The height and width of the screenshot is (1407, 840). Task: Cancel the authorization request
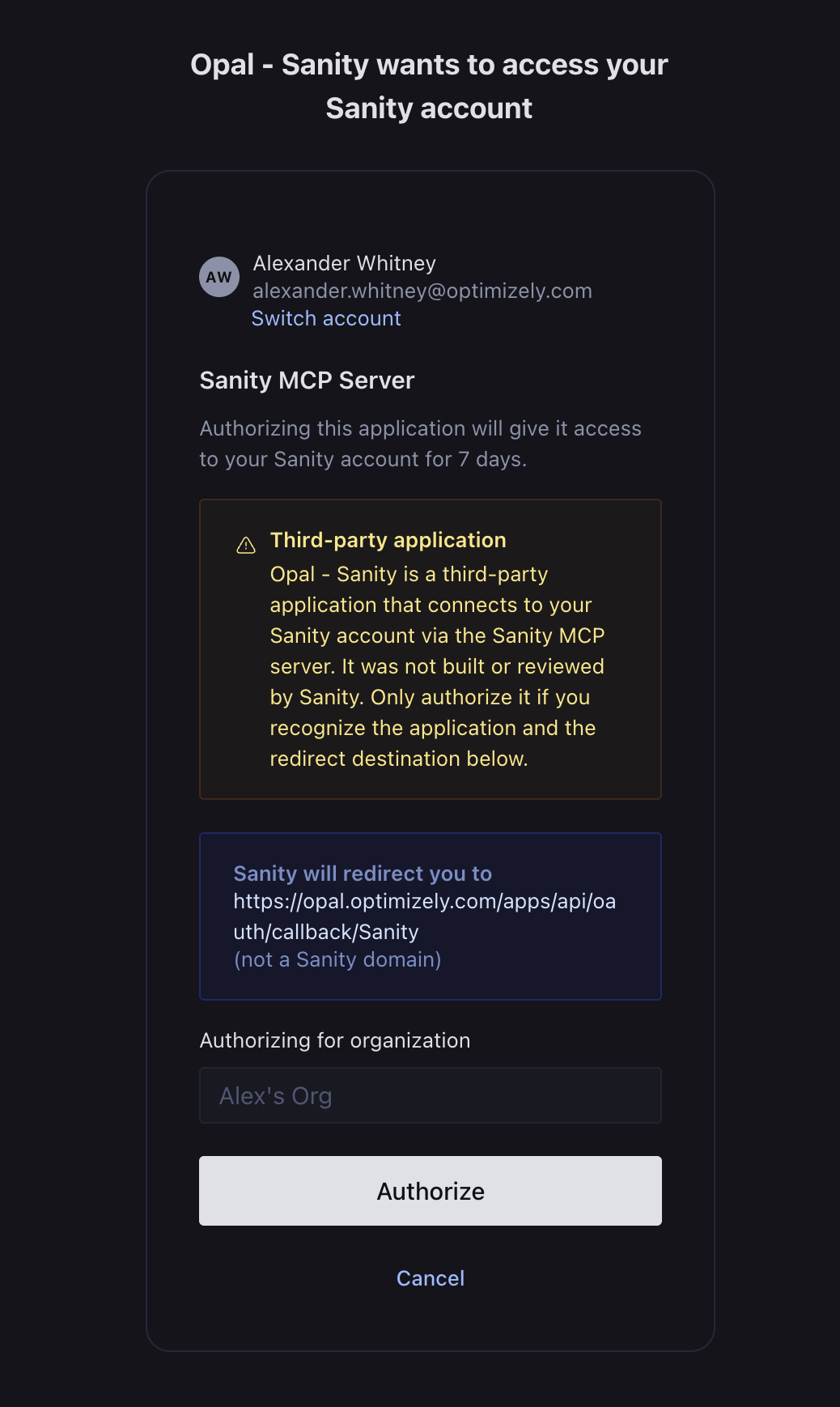[431, 1278]
